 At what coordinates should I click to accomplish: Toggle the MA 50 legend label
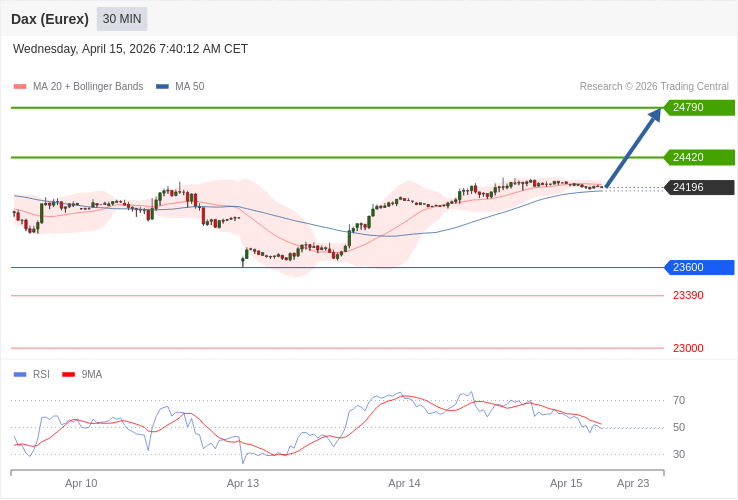(x=189, y=87)
